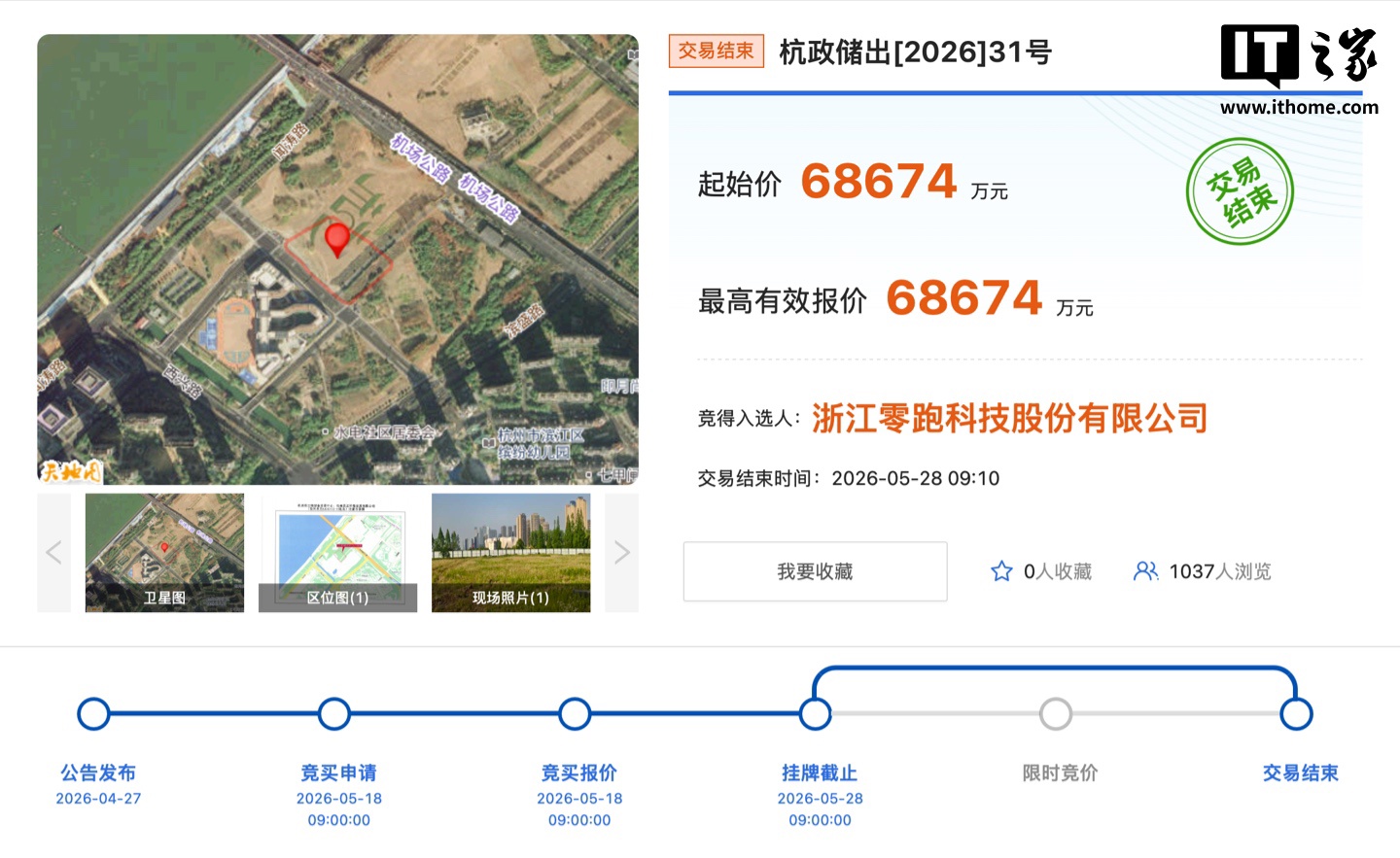The height and width of the screenshot is (858, 1400).
Task: Click the date 2026-05-28 under 挂牌截止
Action: coord(820,799)
